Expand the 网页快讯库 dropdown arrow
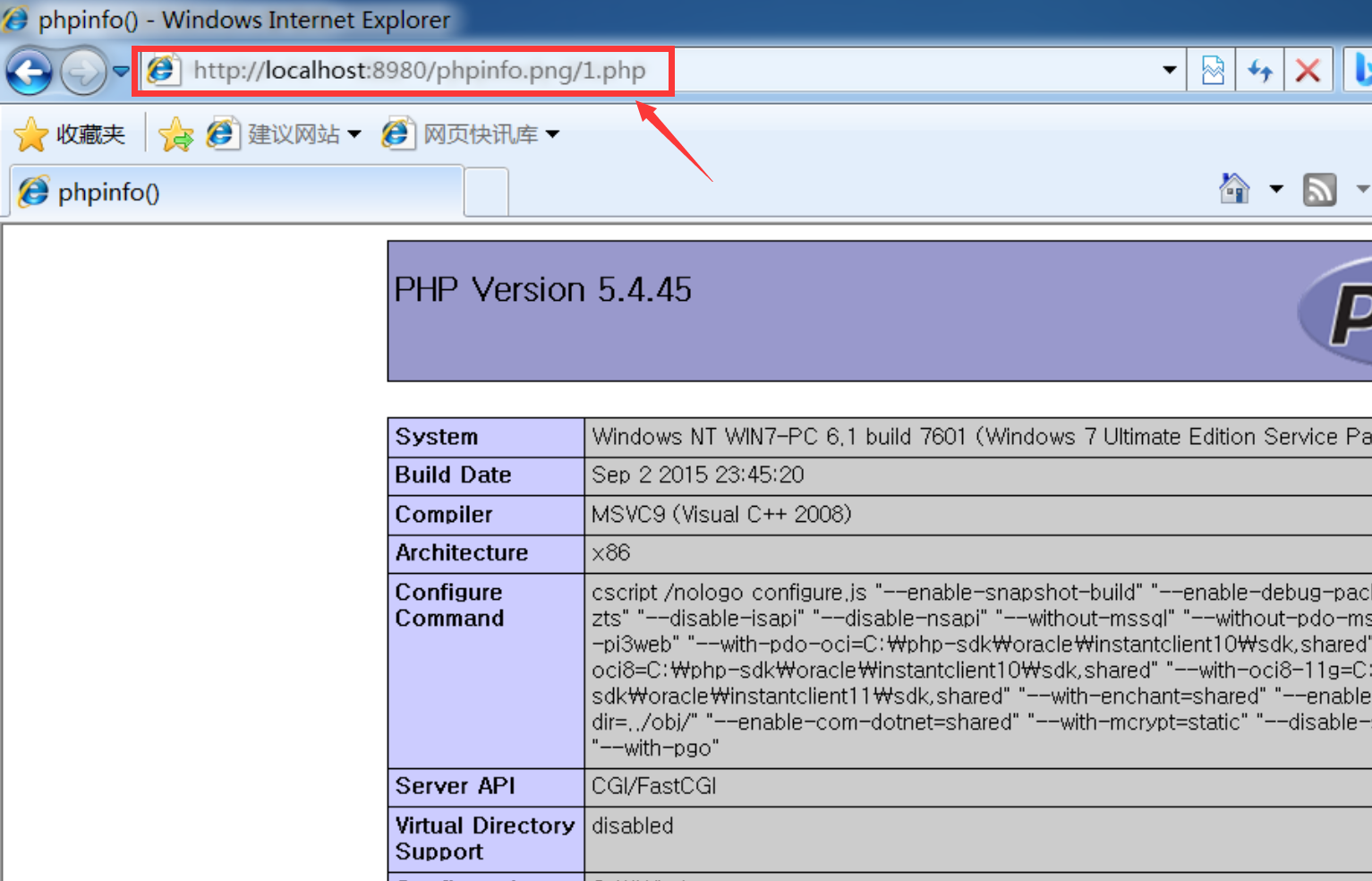Screen dimensions: 1372x881 click(x=553, y=134)
